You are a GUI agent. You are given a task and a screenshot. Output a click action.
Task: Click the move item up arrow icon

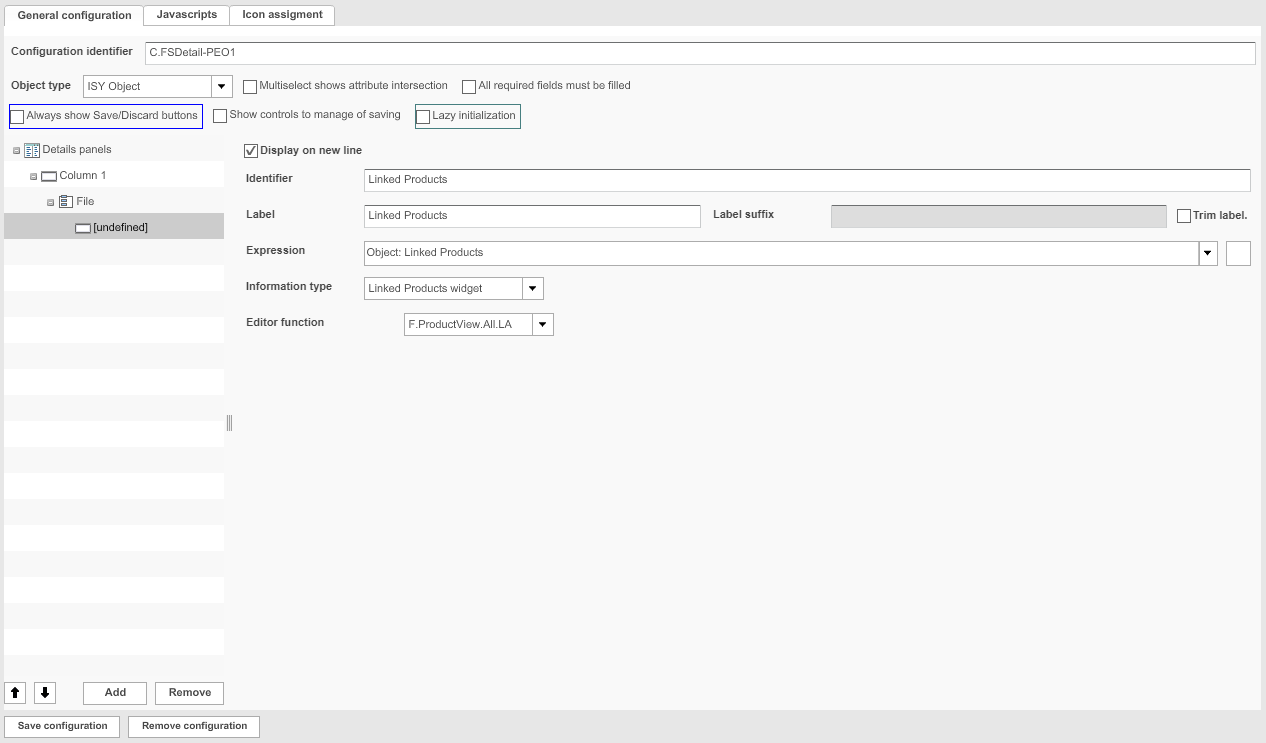(x=14, y=692)
